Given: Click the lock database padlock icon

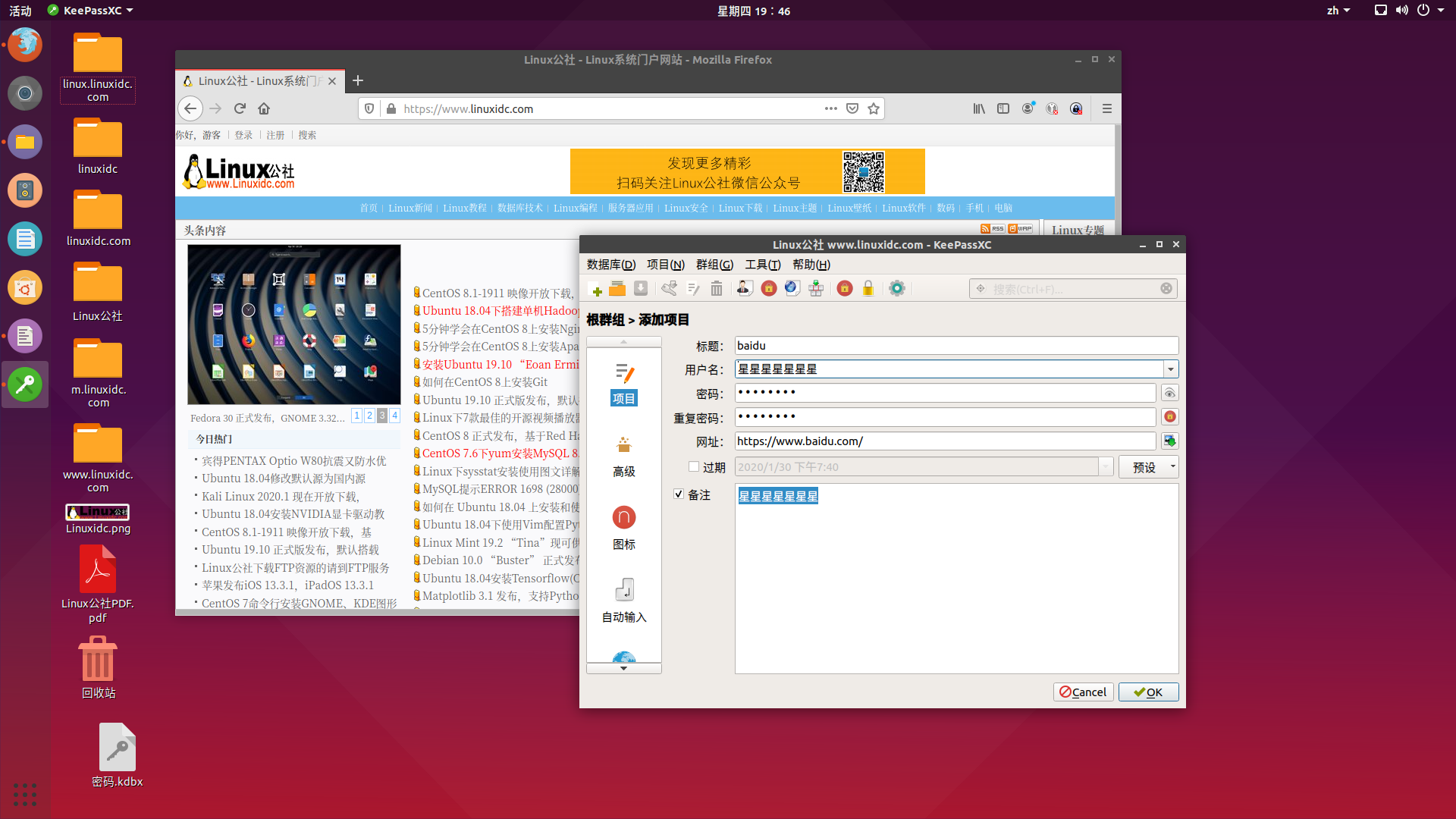Looking at the screenshot, I should click(868, 289).
